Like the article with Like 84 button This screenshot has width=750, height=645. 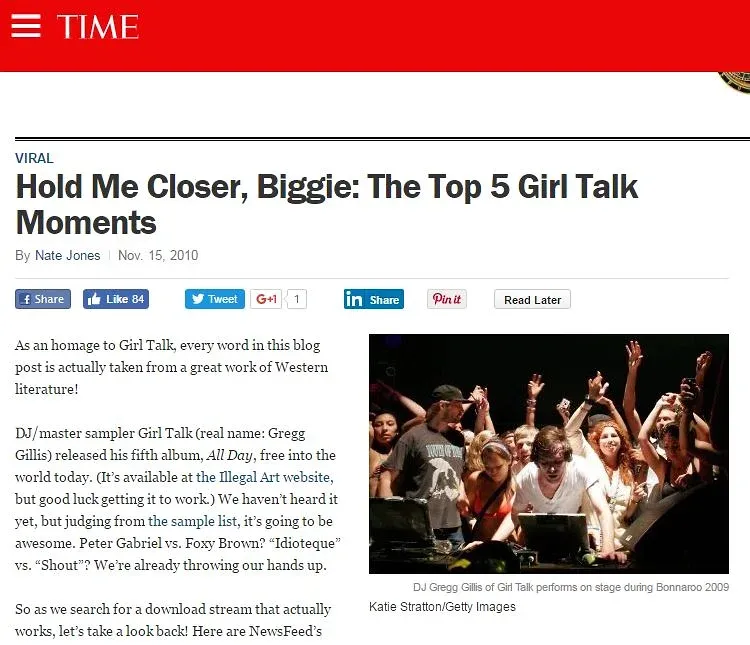click(116, 299)
